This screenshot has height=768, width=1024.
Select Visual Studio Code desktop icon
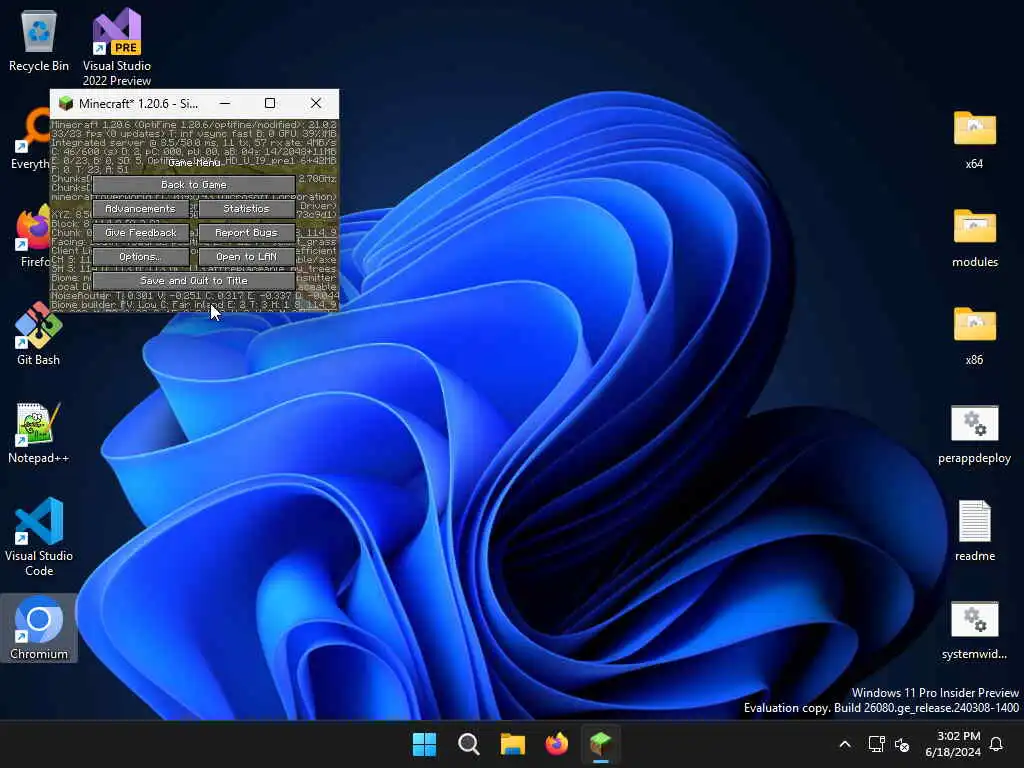39,537
